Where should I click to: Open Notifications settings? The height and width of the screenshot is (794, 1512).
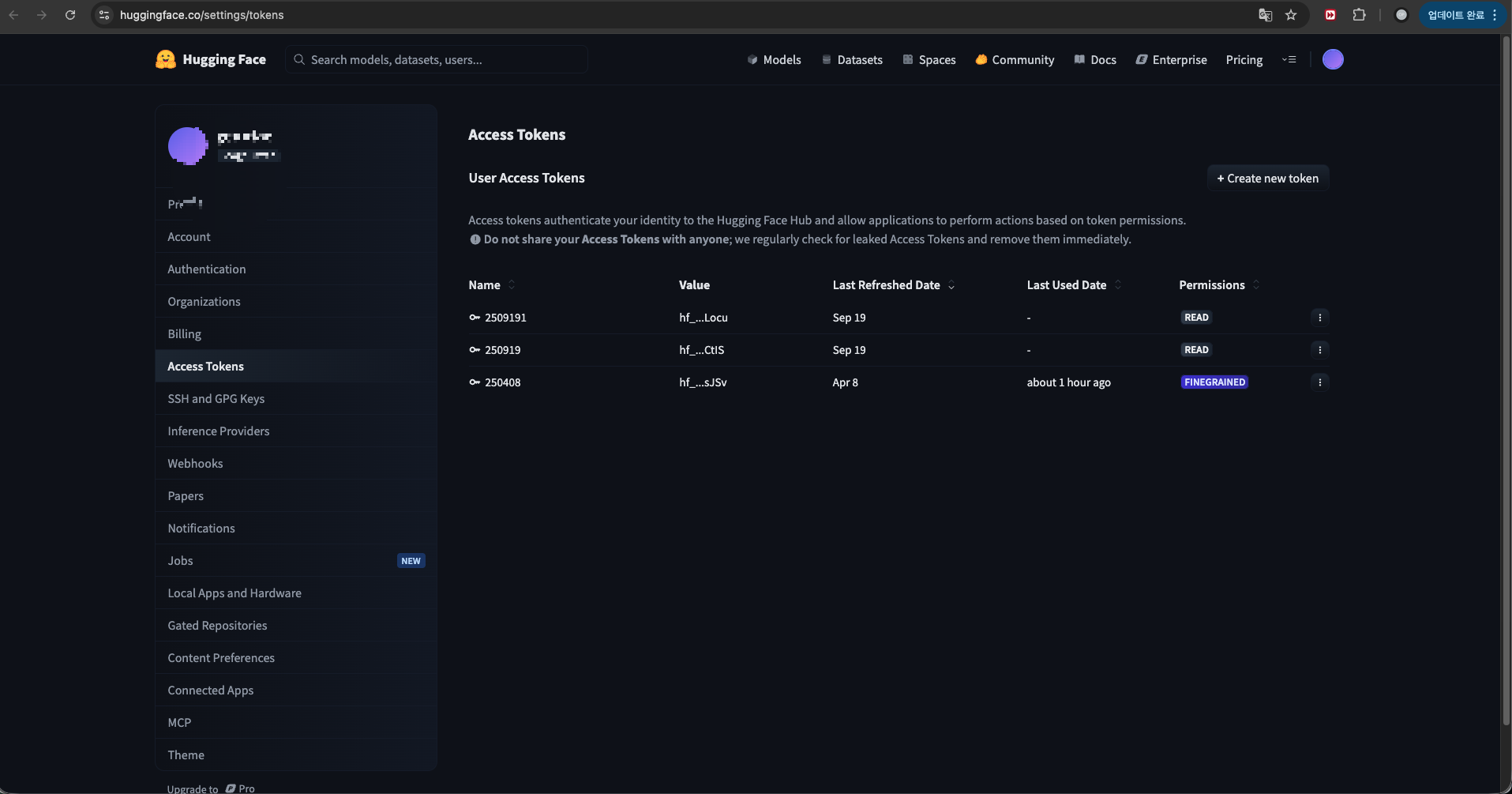296,529
